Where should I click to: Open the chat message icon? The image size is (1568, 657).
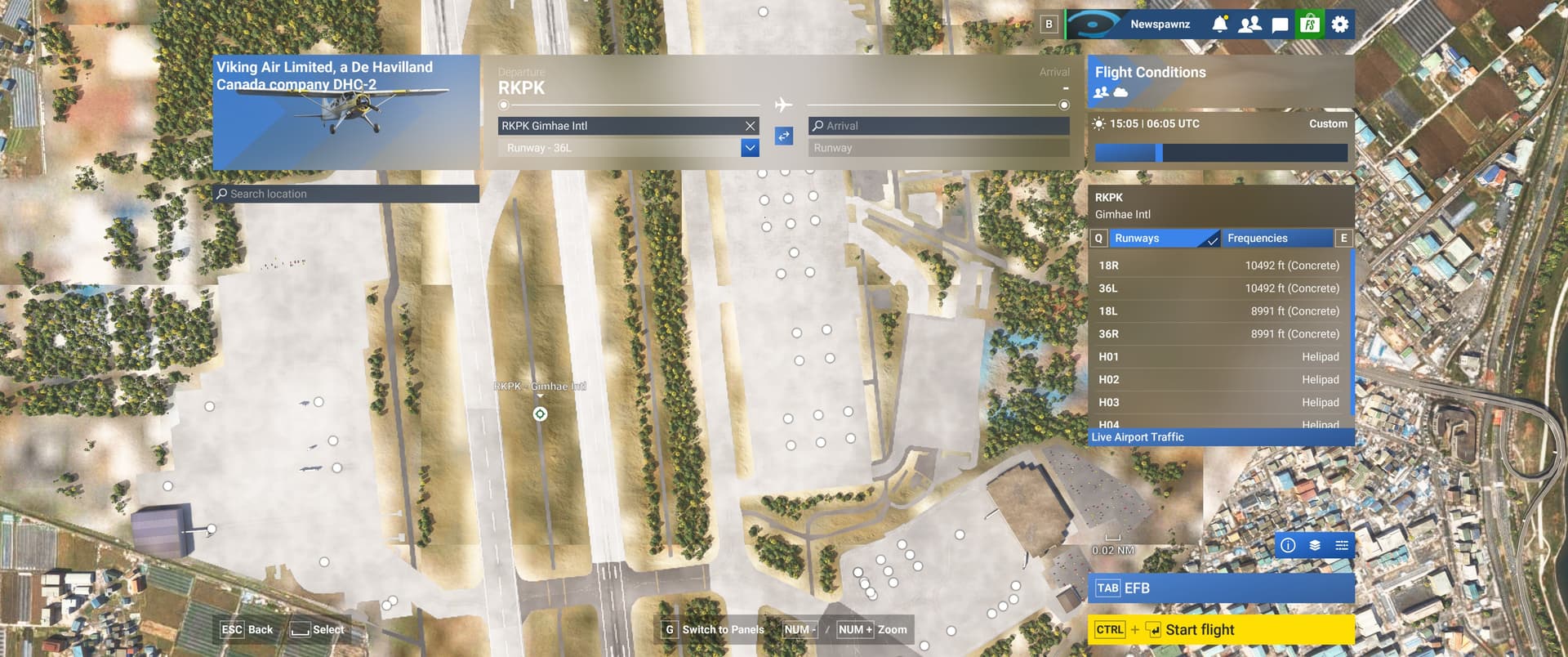pyautogui.click(x=1280, y=25)
